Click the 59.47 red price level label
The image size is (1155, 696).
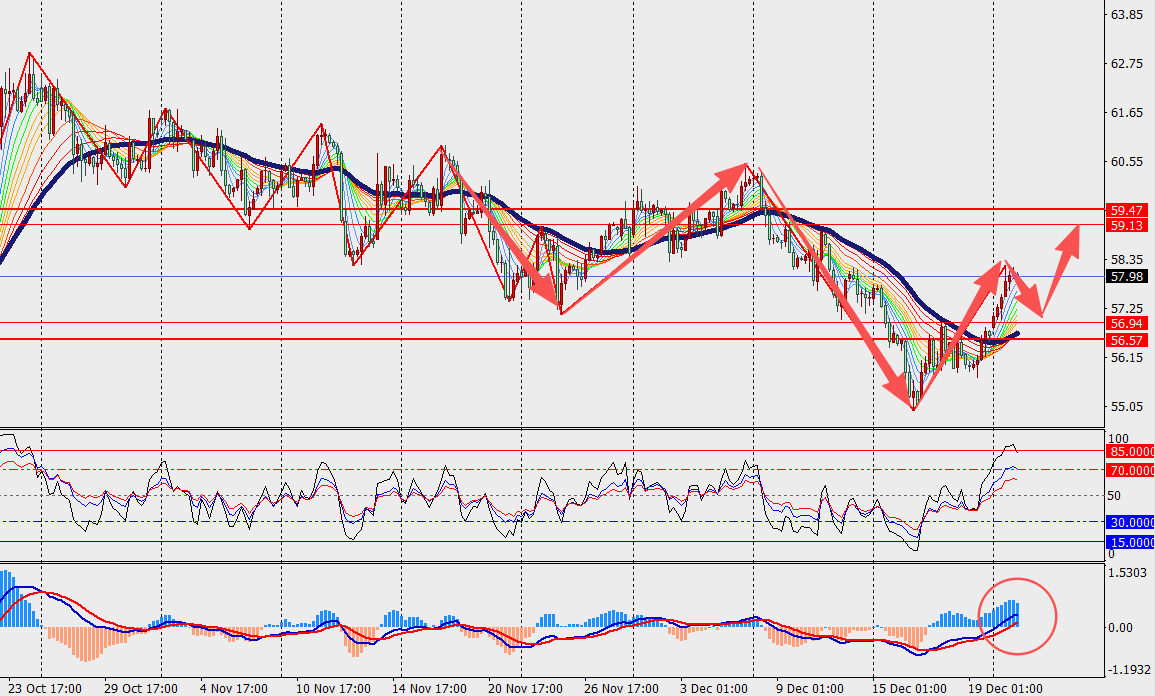coord(1125,211)
